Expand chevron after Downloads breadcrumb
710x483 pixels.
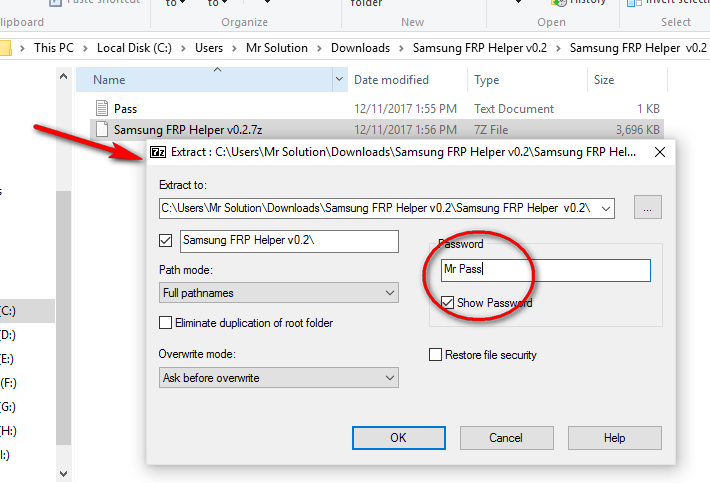(x=401, y=48)
